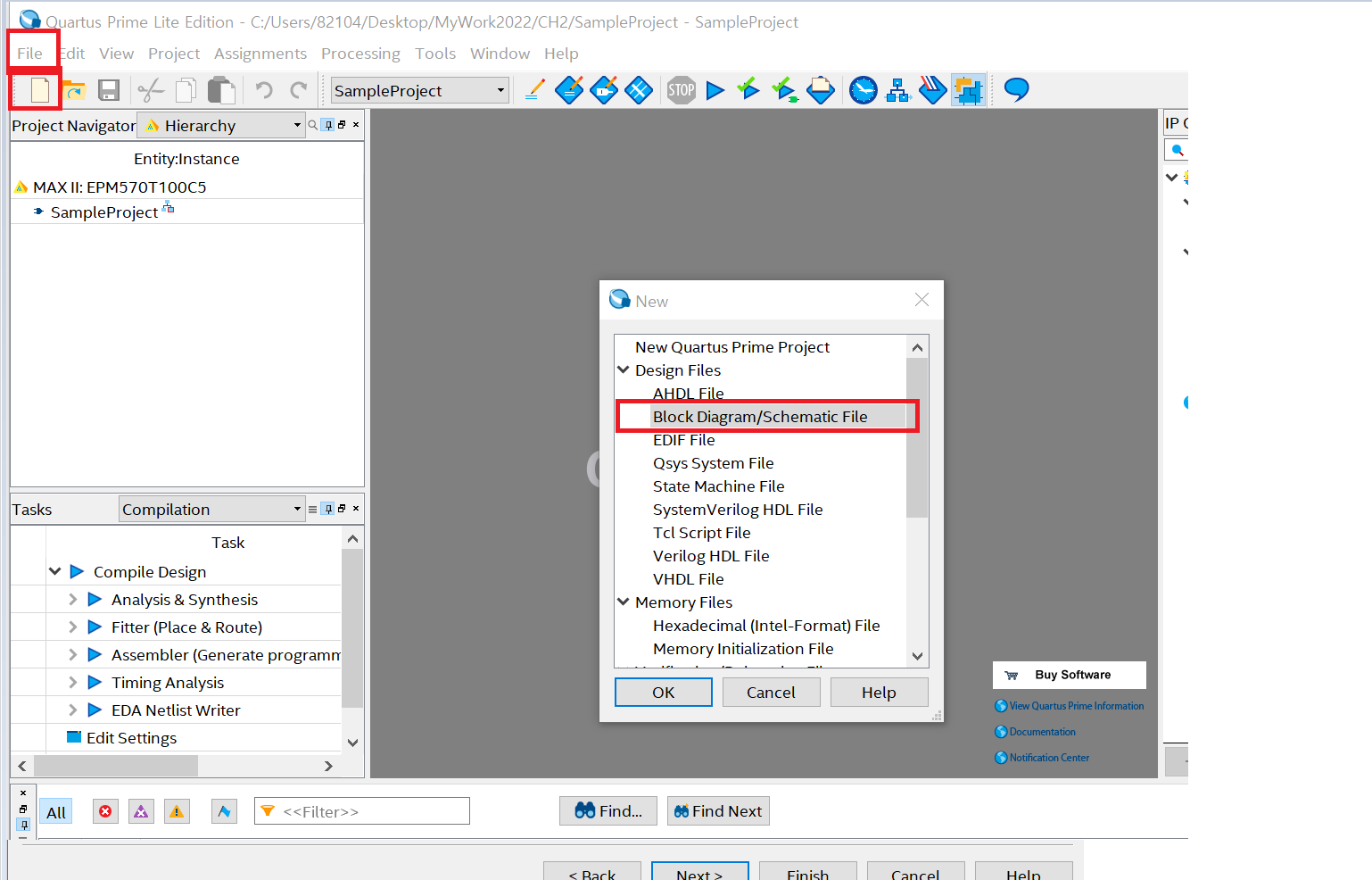Toggle the error messages filter
The image size is (1372, 880).
coord(106,811)
